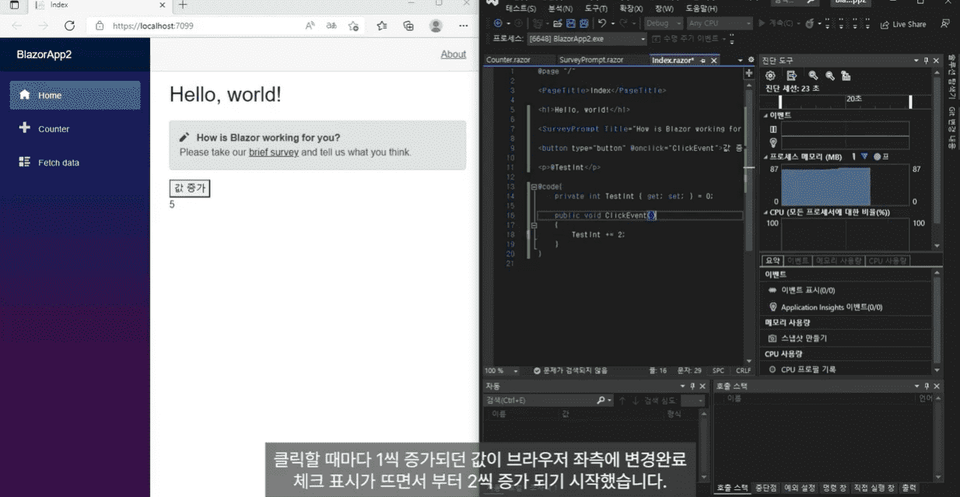Viewport: 960px width, 497px height.
Task: Click the snapshot camera icon (스냅샷 만들기)
Action: click(x=772, y=338)
